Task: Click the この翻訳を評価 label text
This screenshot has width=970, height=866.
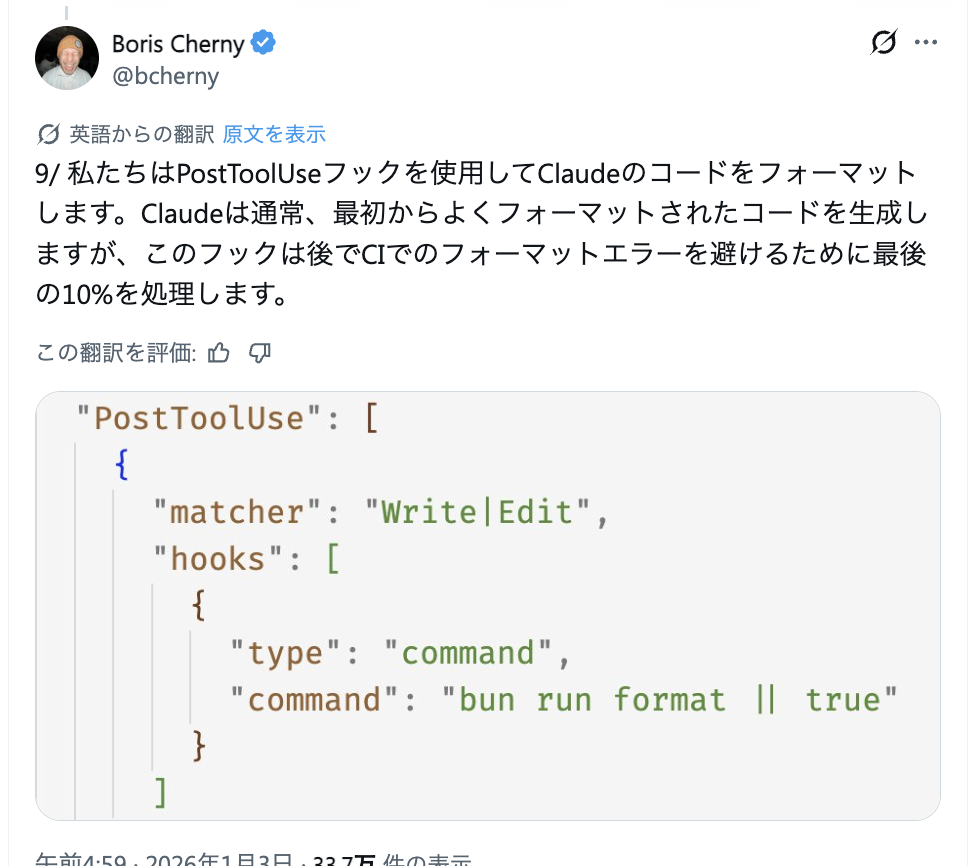Action: pos(116,352)
